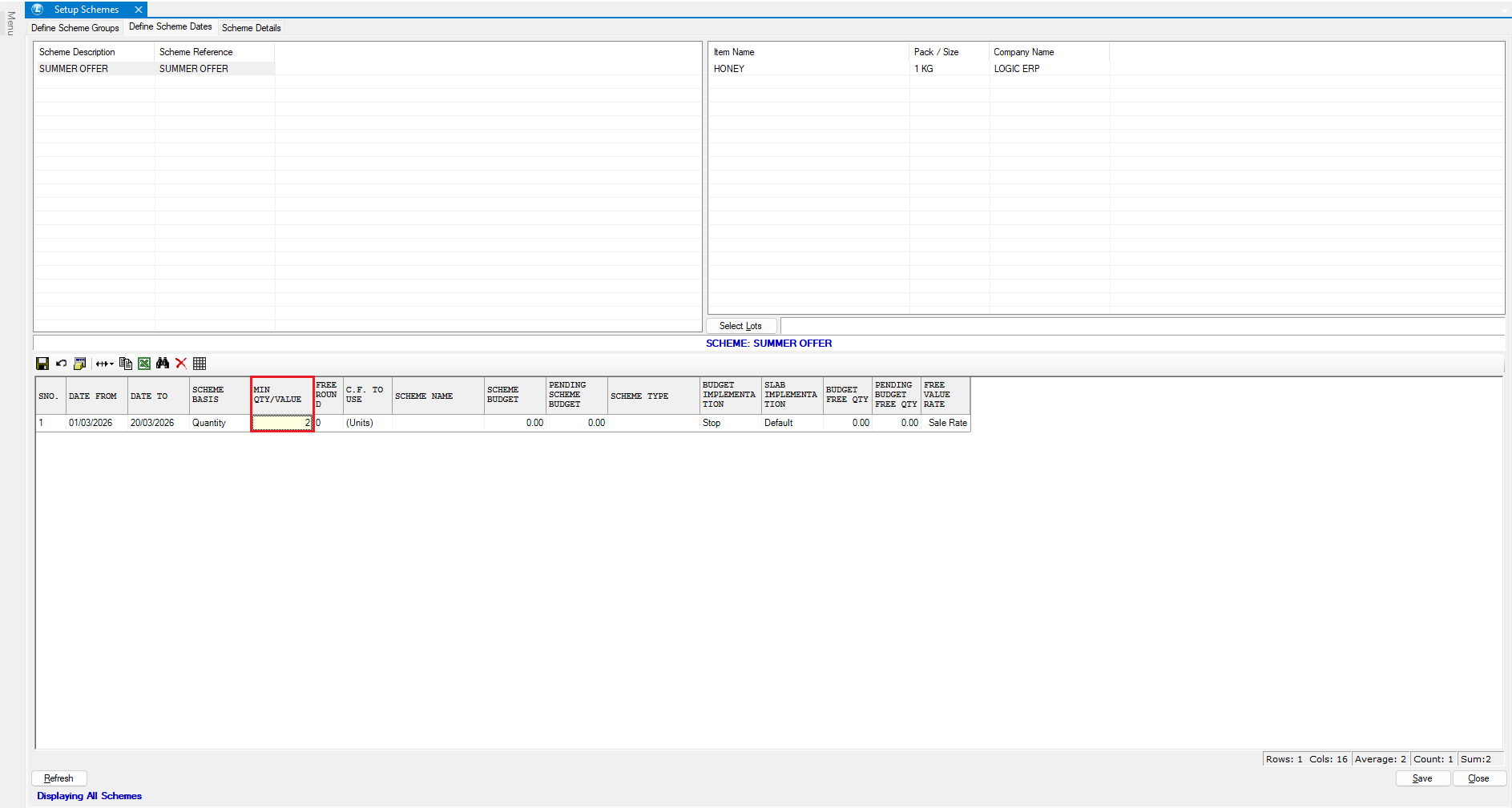Click the undo arrow icon

(x=61, y=364)
